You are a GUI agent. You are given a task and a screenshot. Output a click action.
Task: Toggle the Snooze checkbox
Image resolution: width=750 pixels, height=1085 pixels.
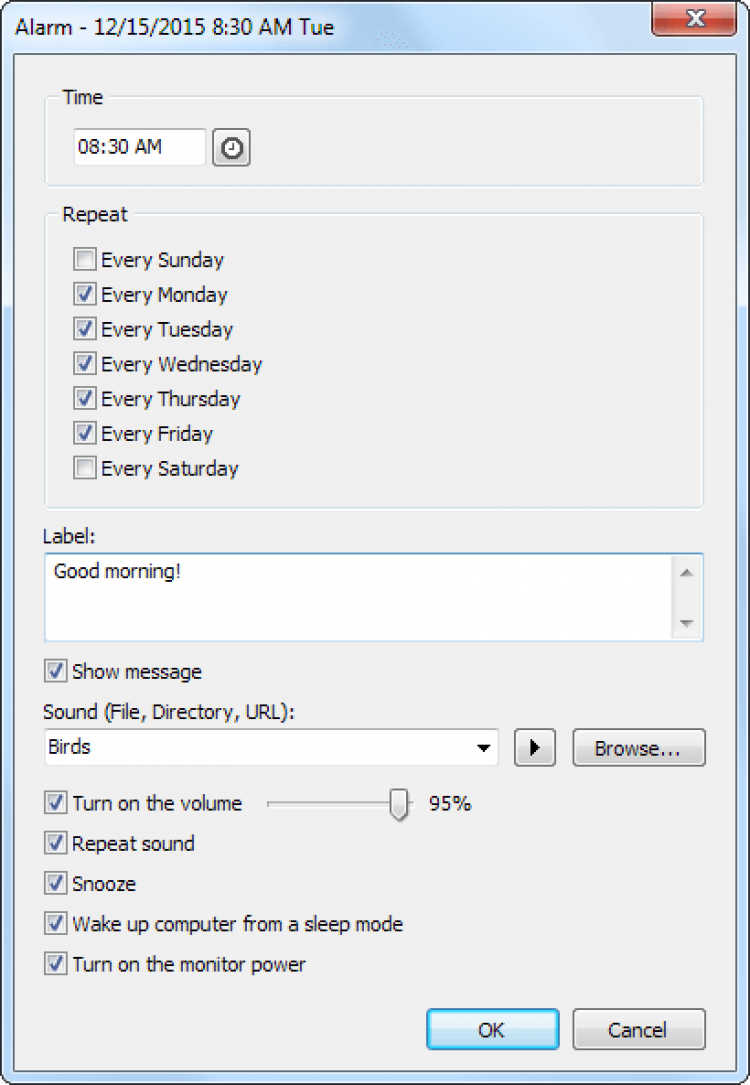pyautogui.click(x=56, y=884)
